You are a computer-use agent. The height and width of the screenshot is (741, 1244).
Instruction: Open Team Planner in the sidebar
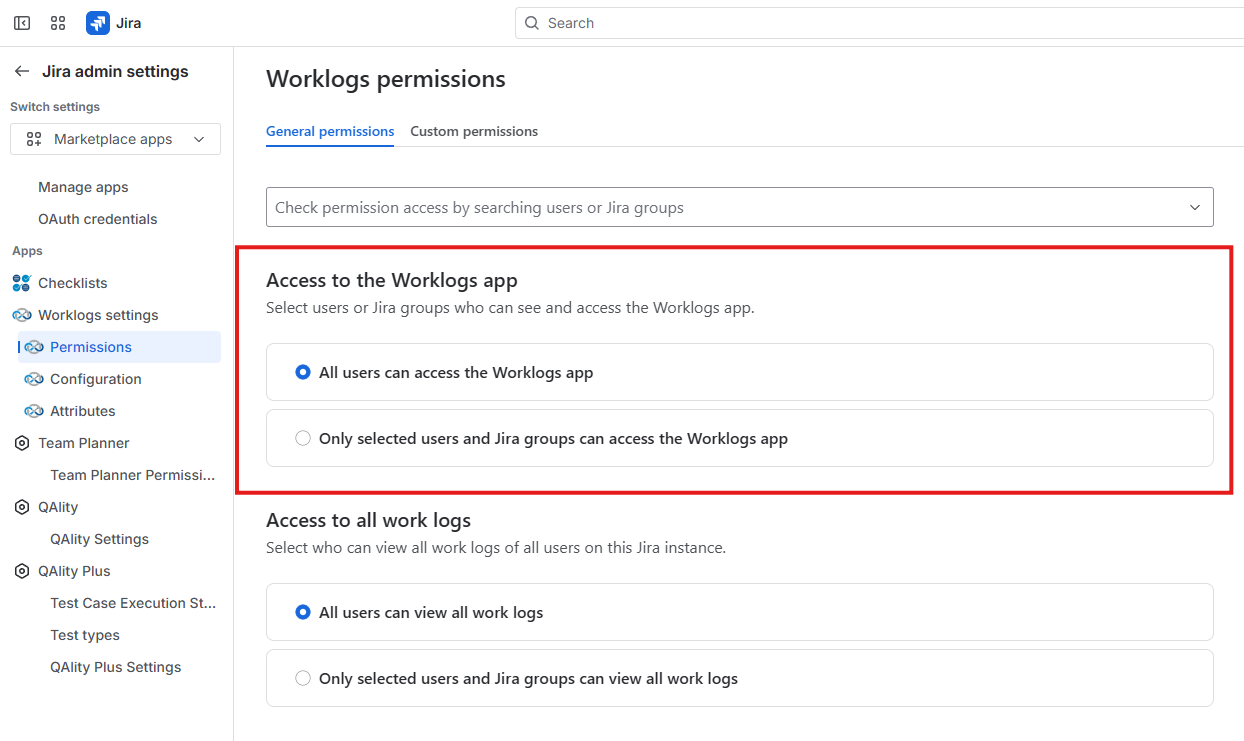[x=84, y=443]
